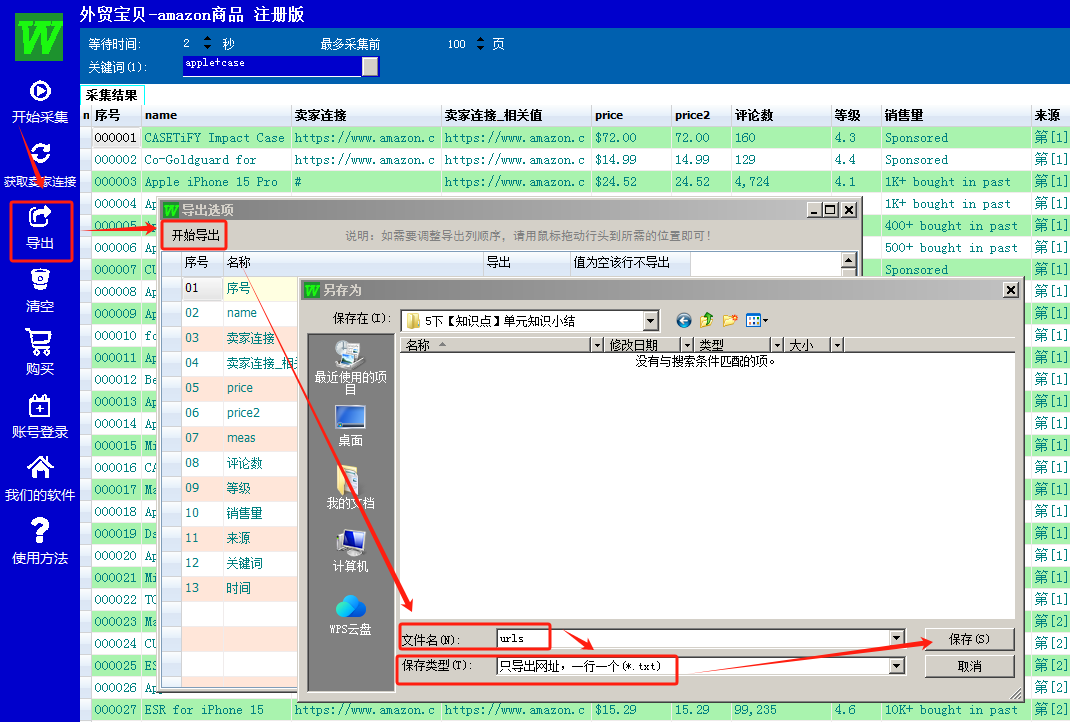Click the 名称 column header in export options
Viewport: 1070px width, 722px height.
point(353,263)
